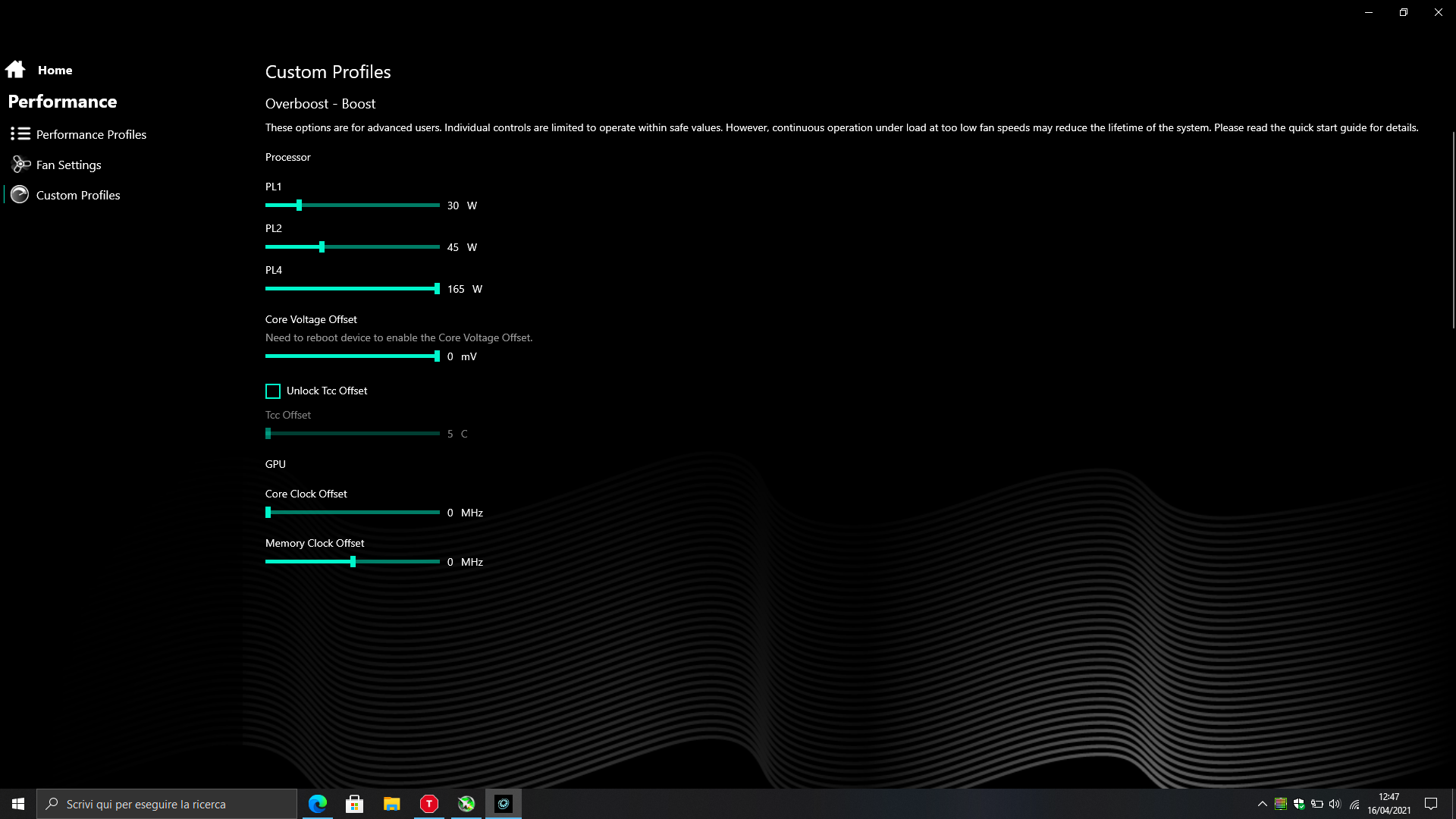Open File Explorer from taskbar
1456x819 pixels.
point(391,804)
